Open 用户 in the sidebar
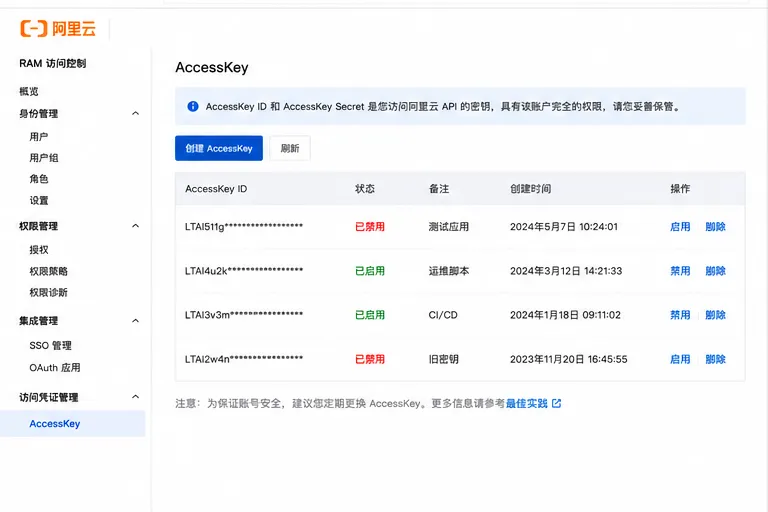The image size is (768, 512). (39, 137)
